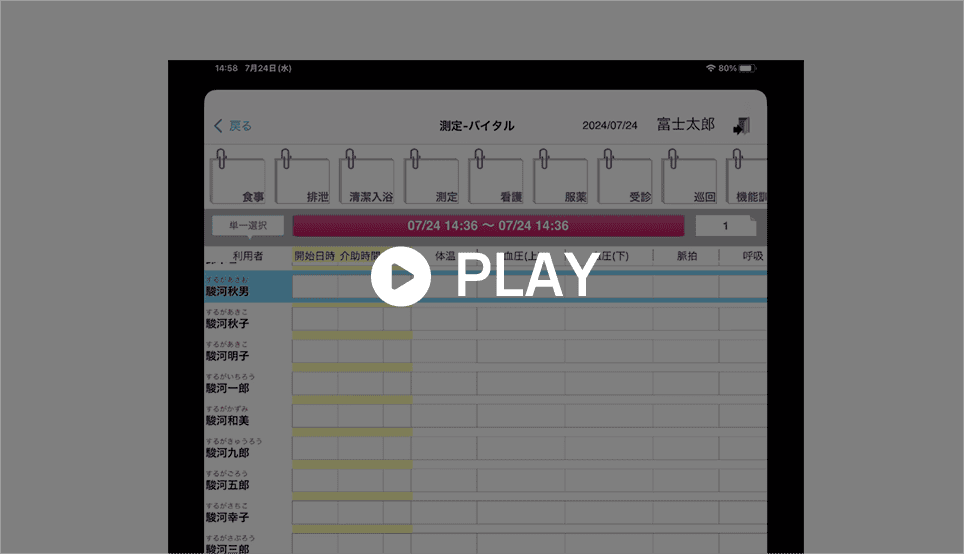Tap the 単一選択 button
Screen dimensions: 964x554
tap(248, 226)
